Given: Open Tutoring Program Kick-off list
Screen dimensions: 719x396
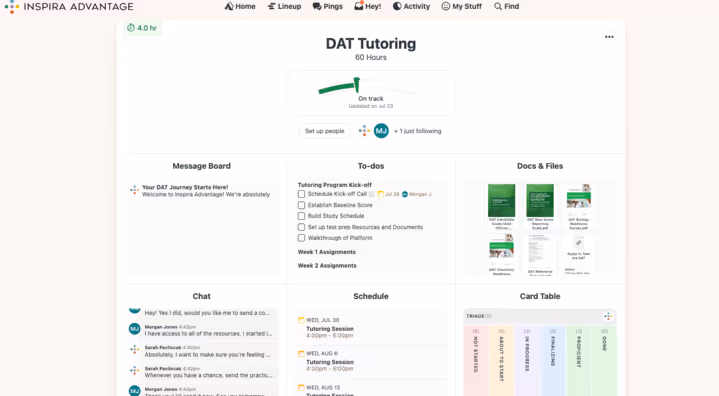Looking at the screenshot, I should (335, 185).
